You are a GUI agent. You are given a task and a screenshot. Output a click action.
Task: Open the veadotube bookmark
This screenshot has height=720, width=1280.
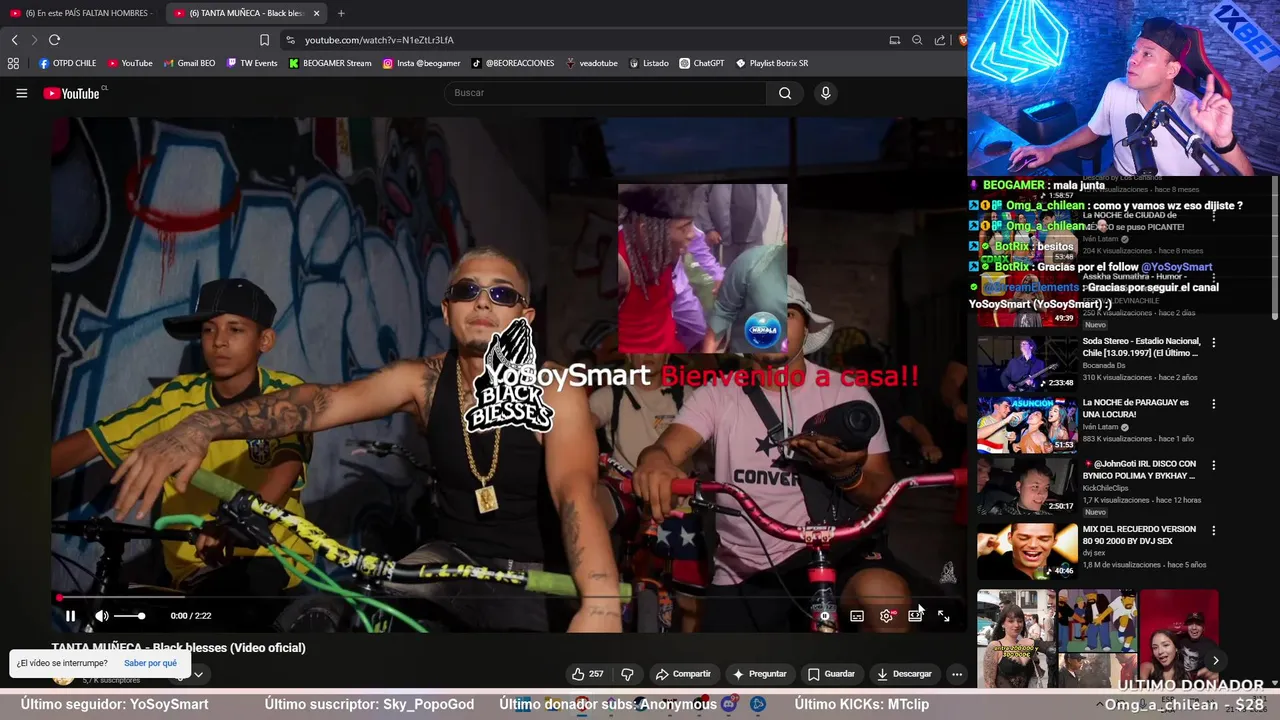[592, 63]
